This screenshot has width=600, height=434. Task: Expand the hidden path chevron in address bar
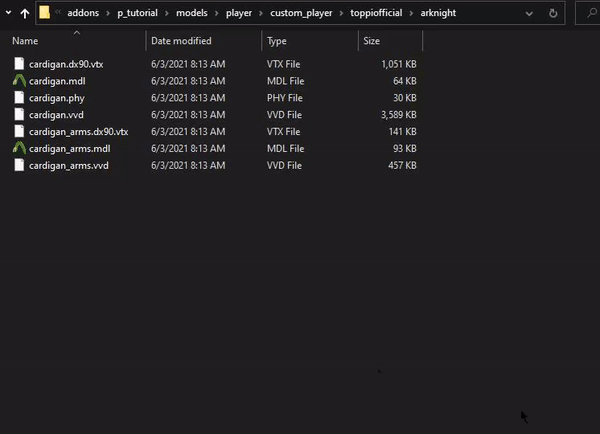click(x=60, y=14)
